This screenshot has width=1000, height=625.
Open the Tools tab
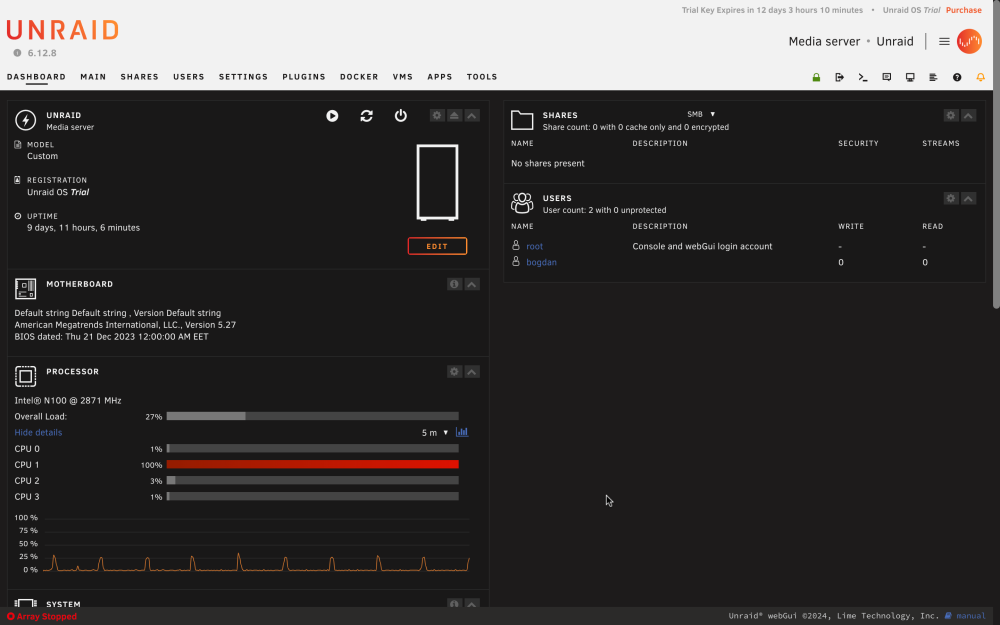tap(482, 77)
